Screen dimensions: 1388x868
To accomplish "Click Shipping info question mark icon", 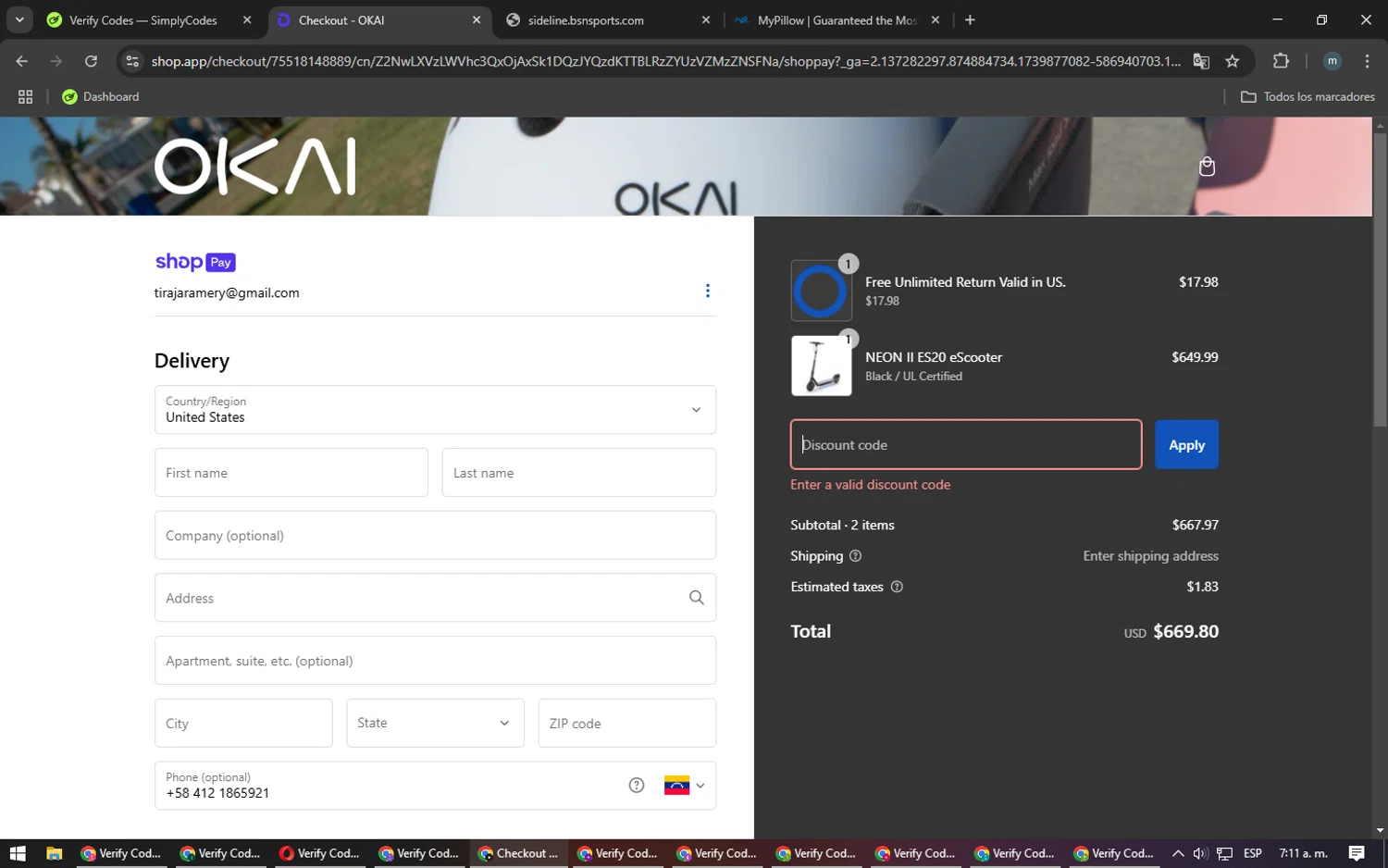I will point(855,556).
